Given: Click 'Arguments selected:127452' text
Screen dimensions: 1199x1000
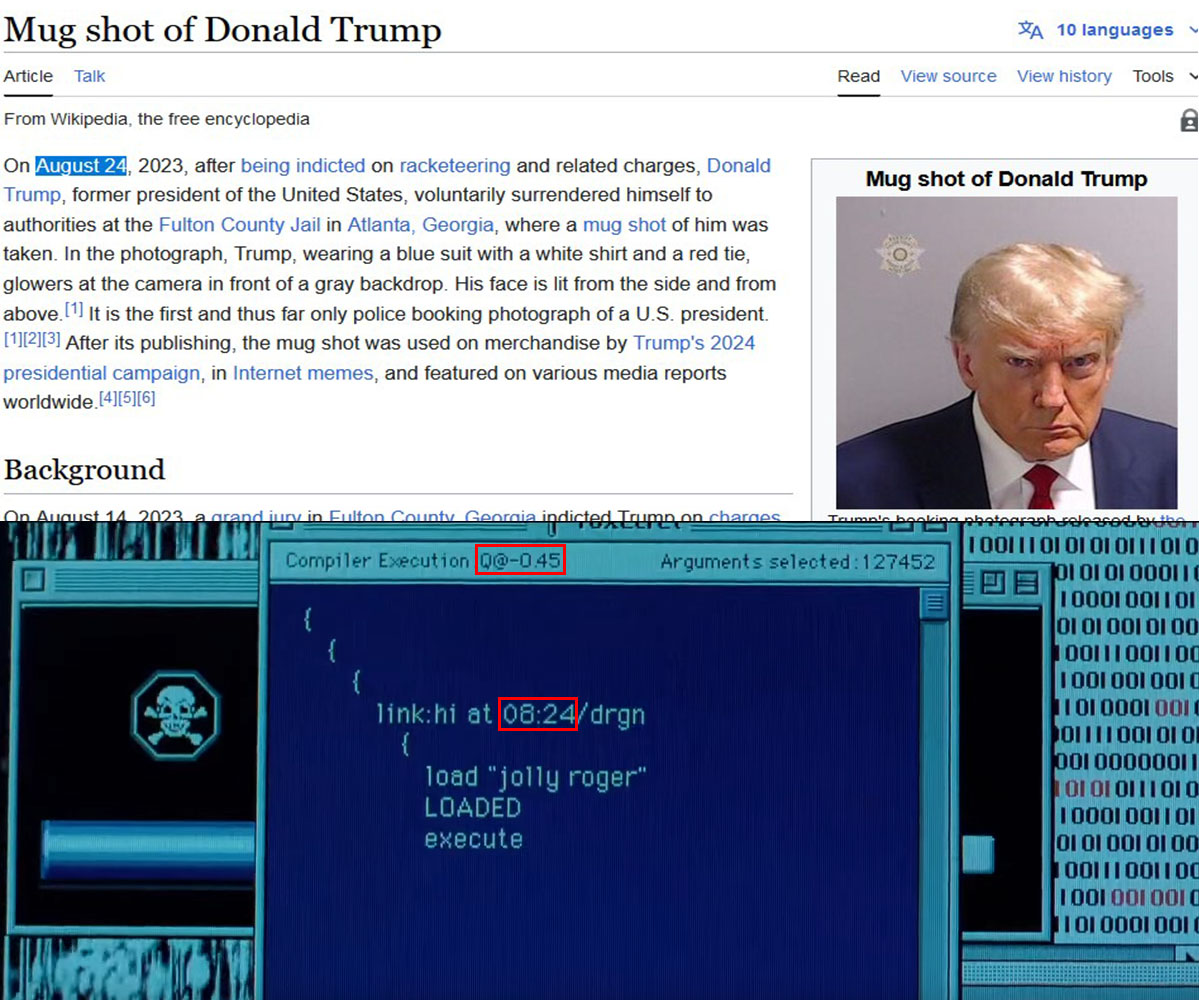Looking at the screenshot, I should pos(798,562).
